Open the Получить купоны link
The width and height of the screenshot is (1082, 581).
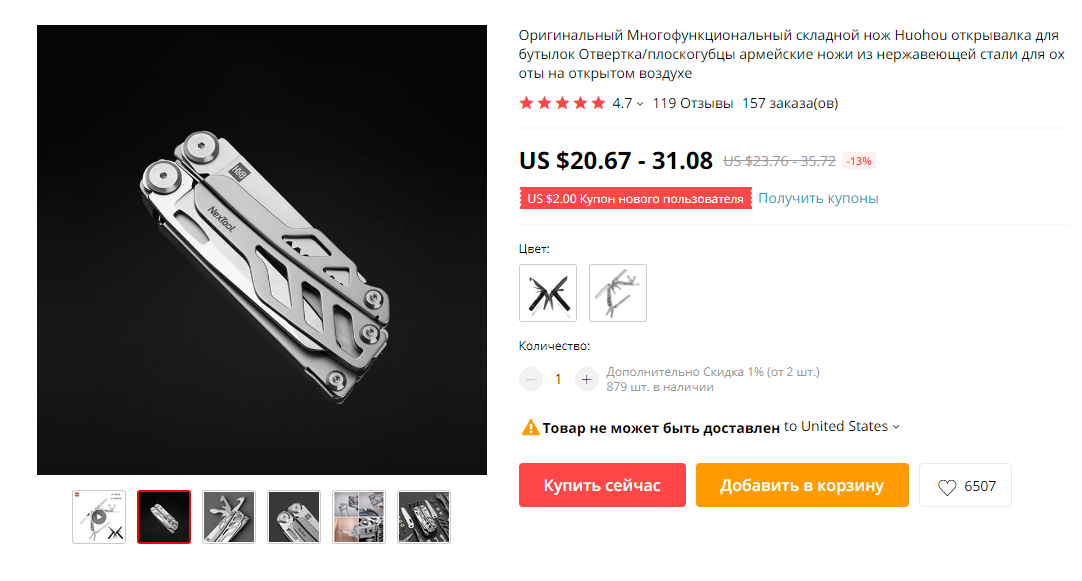[x=818, y=198]
